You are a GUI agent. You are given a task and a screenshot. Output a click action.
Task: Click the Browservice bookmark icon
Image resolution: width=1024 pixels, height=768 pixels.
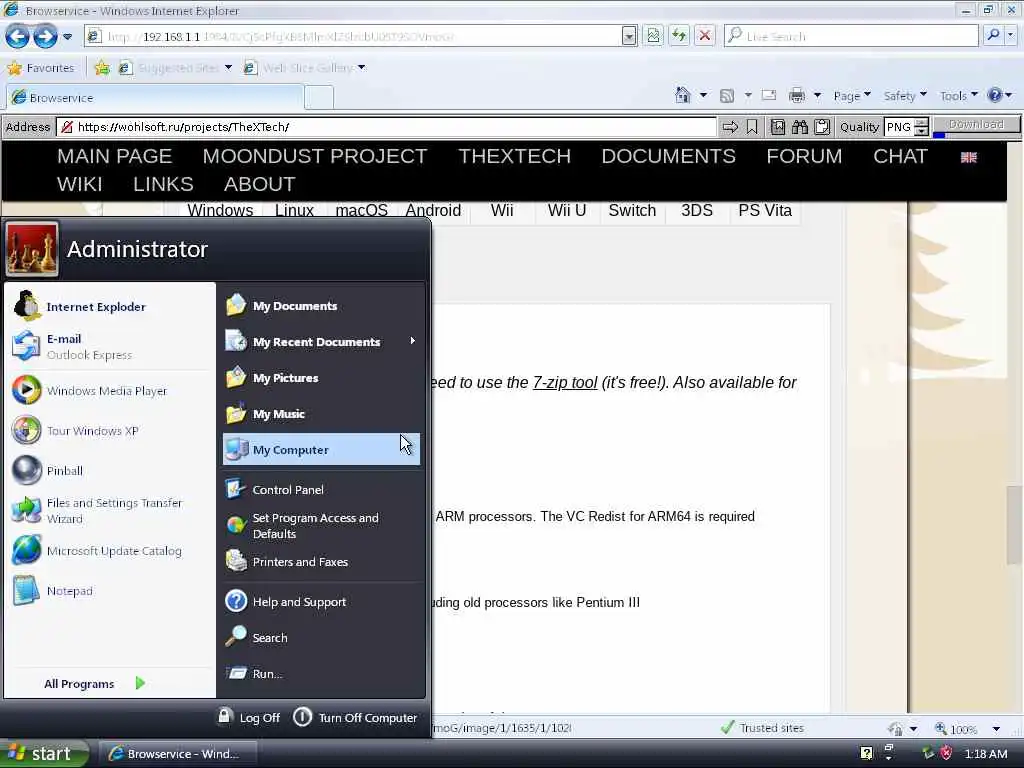click(752, 127)
